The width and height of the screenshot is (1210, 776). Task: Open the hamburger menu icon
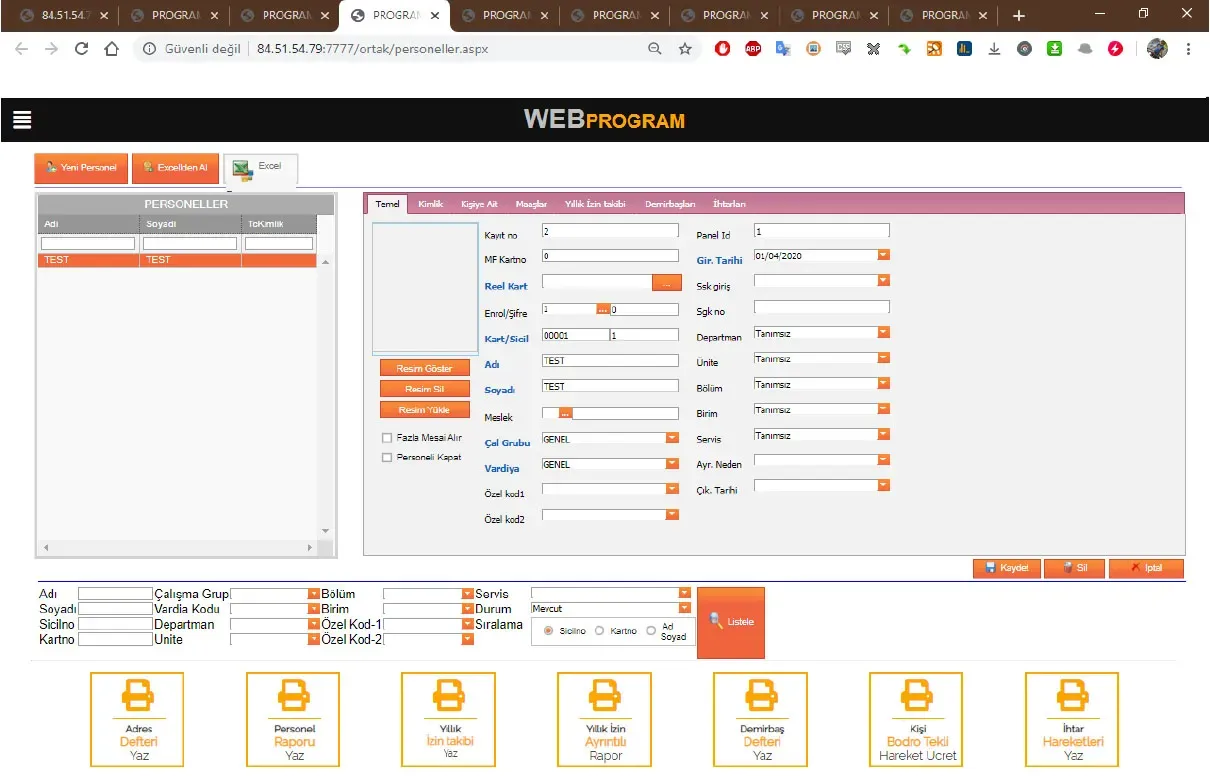click(22, 120)
